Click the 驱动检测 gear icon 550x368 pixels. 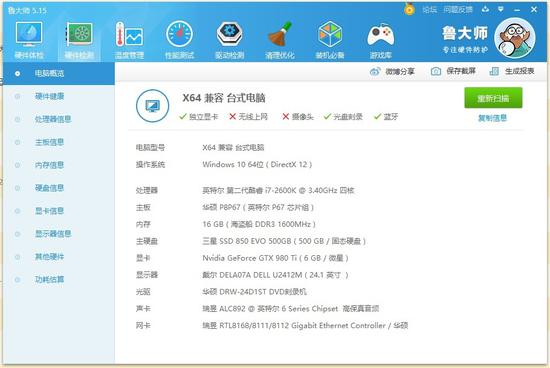tap(229, 39)
